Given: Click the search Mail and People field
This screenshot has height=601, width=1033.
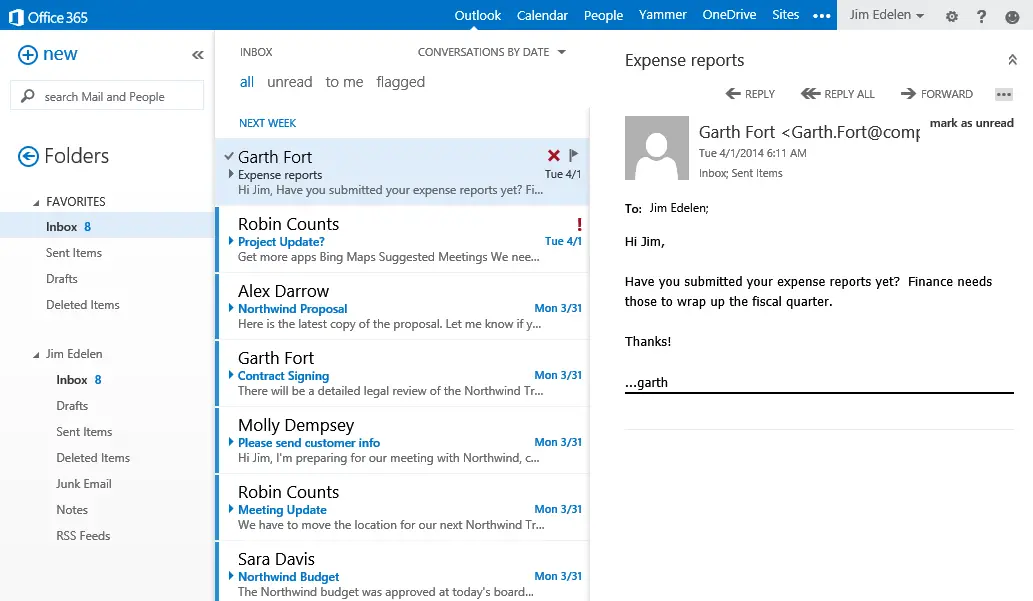Looking at the screenshot, I should [x=107, y=96].
